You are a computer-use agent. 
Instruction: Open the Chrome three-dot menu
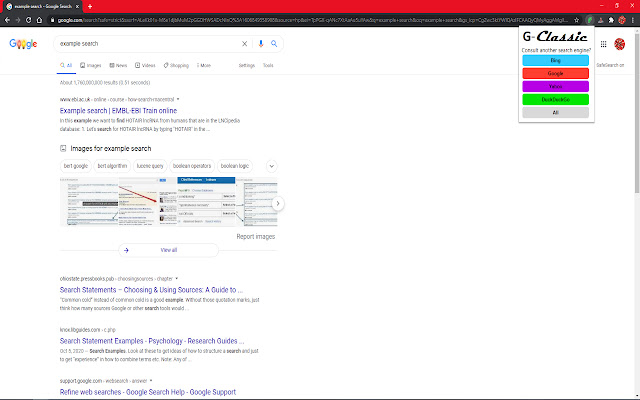pyautogui.click(x=633, y=20)
